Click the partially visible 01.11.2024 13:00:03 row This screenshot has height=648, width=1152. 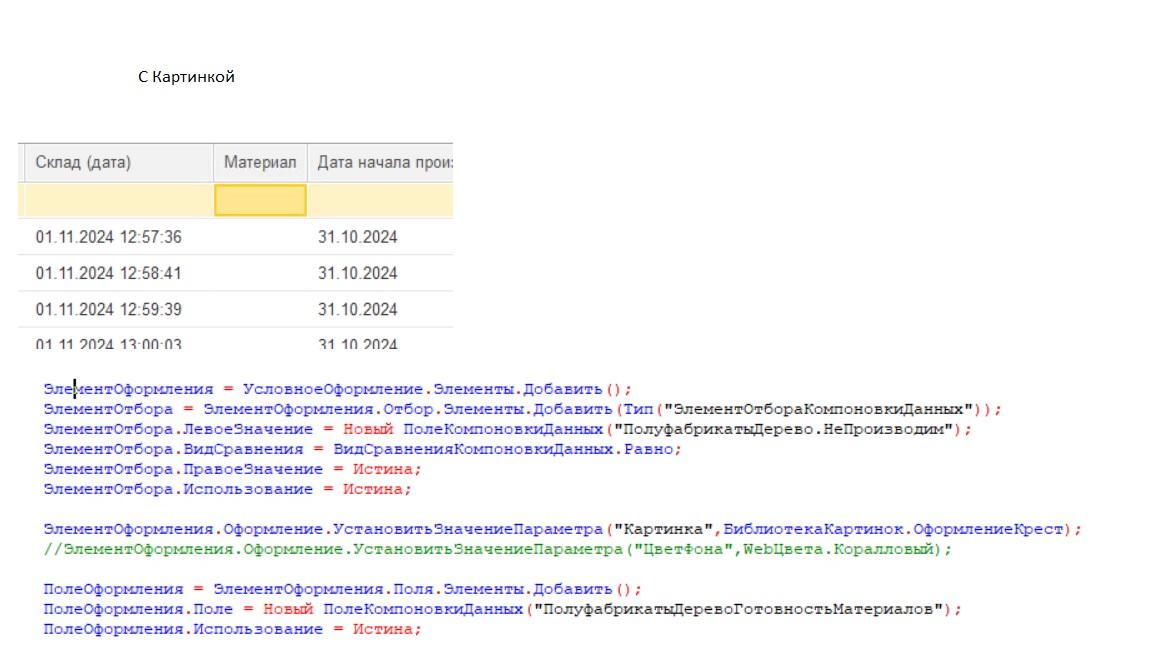tap(108, 344)
